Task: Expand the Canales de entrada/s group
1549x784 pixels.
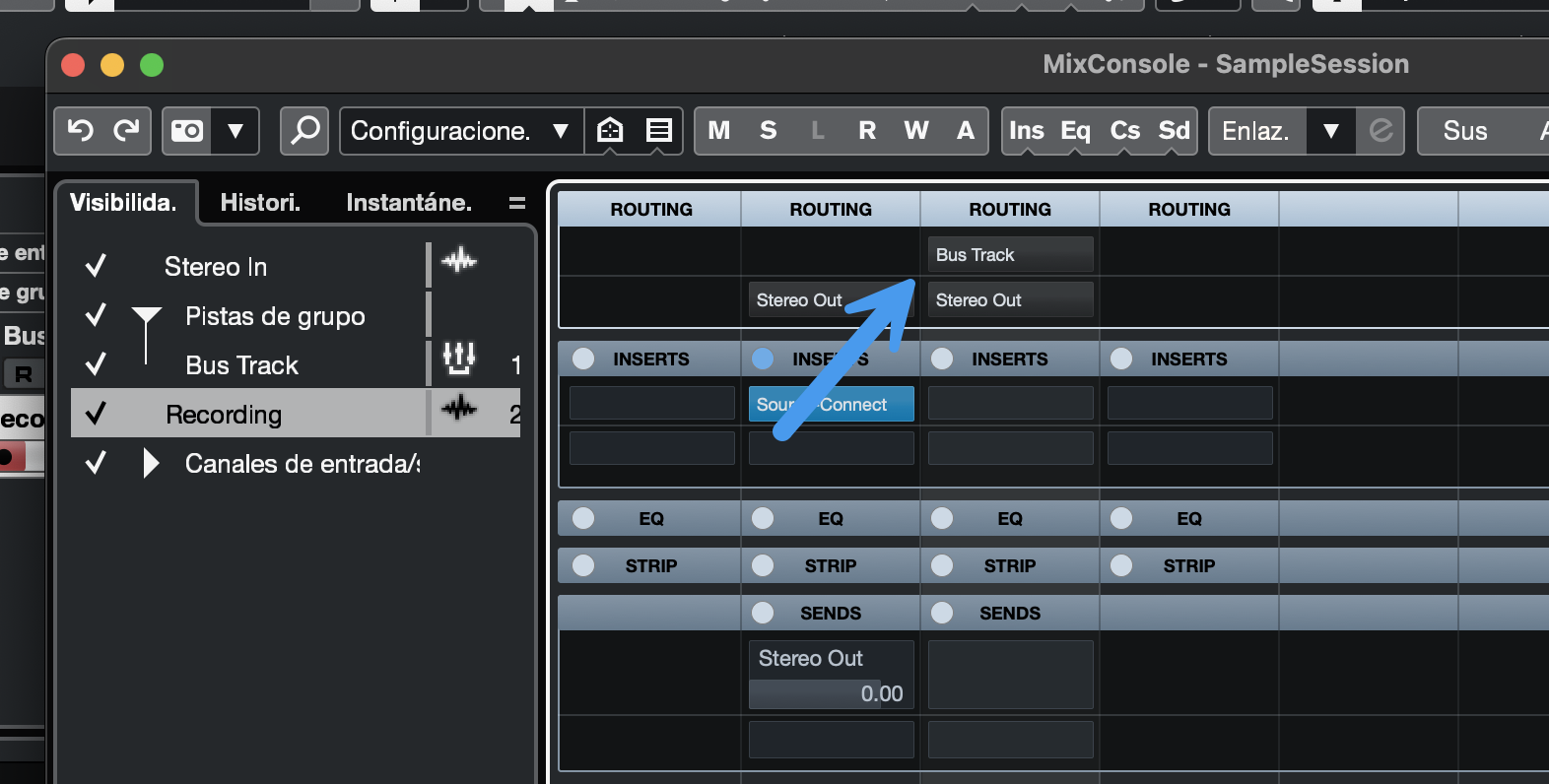Action: 150,463
